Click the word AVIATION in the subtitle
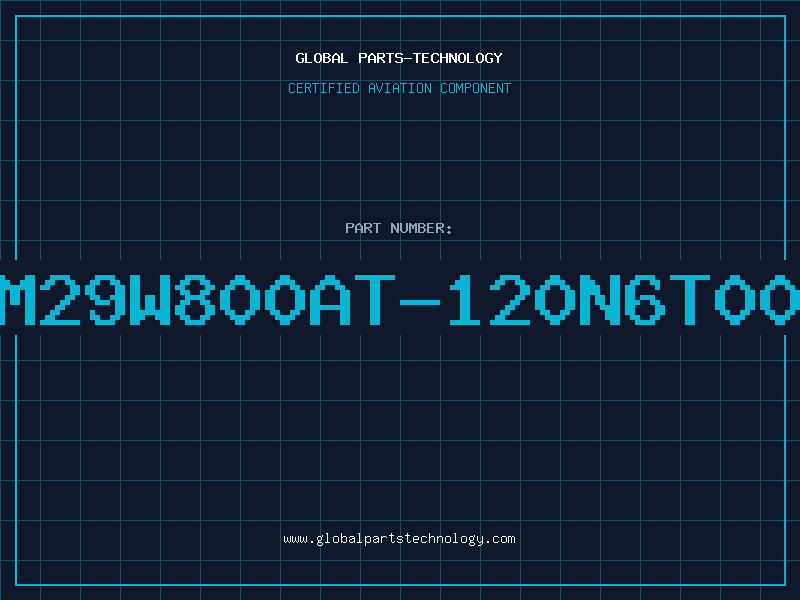The width and height of the screenshot is (800, 600). tap(400, 88)
